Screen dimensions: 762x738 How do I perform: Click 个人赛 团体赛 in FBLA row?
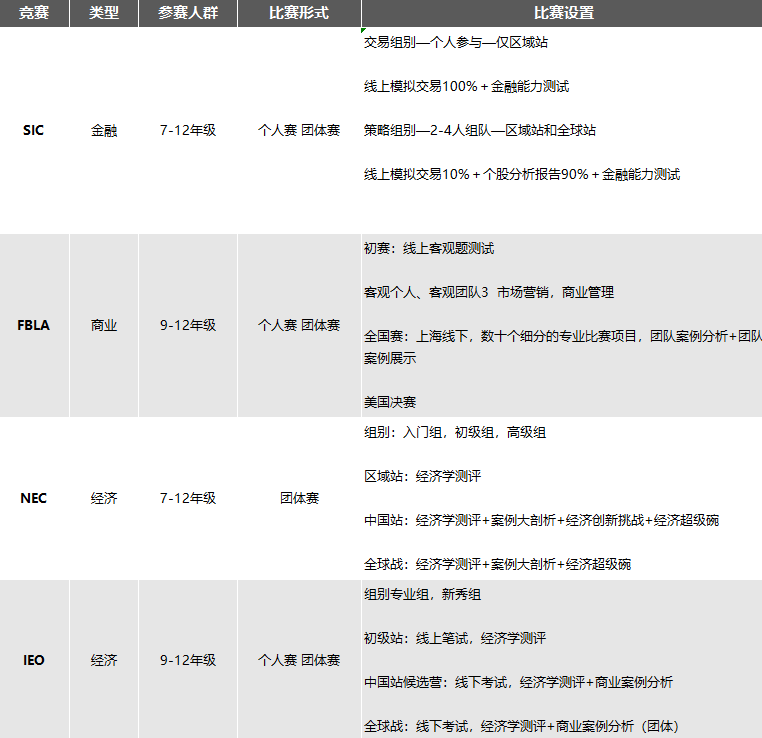(x=299, y=325)
